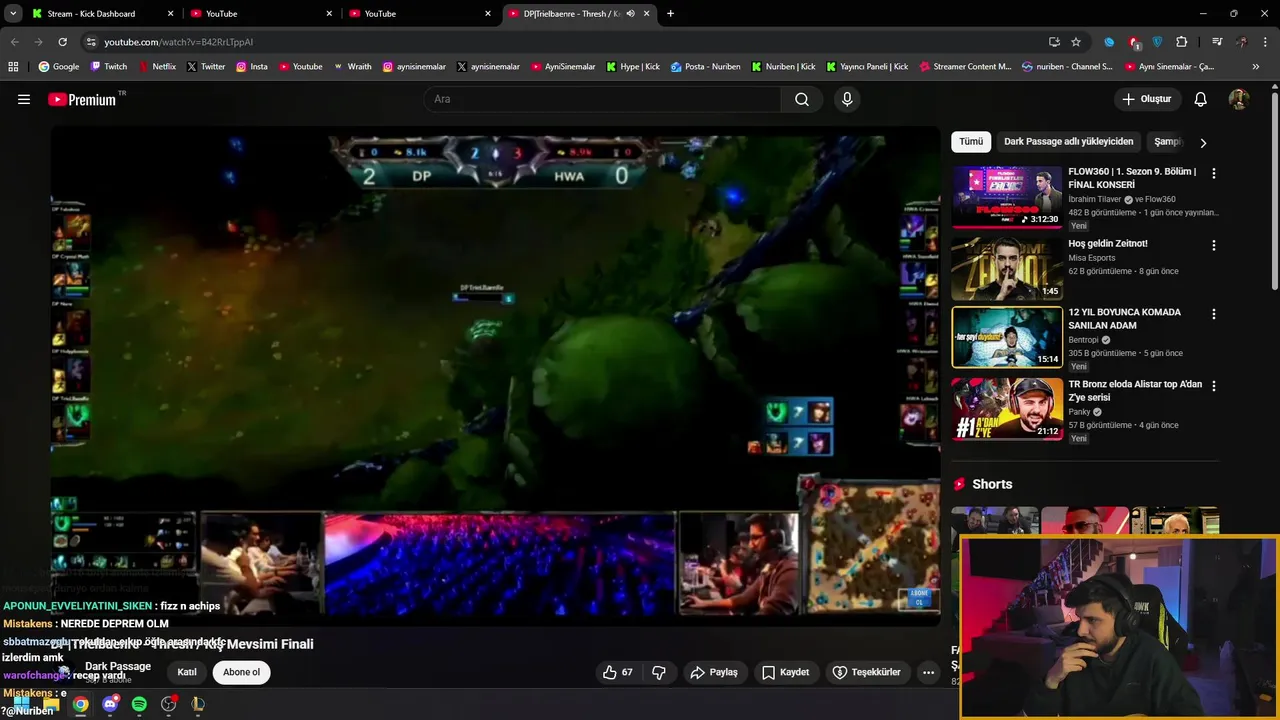Click the Oluştur create button
This screenshot has height=720, width=1280.
point(1147,99)
